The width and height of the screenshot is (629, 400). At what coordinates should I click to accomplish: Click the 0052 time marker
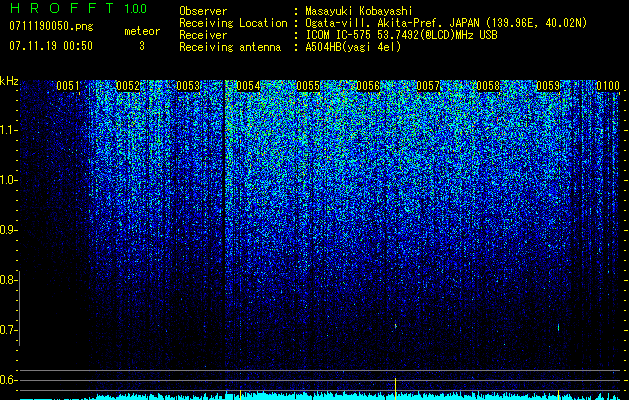pos(128,86)
